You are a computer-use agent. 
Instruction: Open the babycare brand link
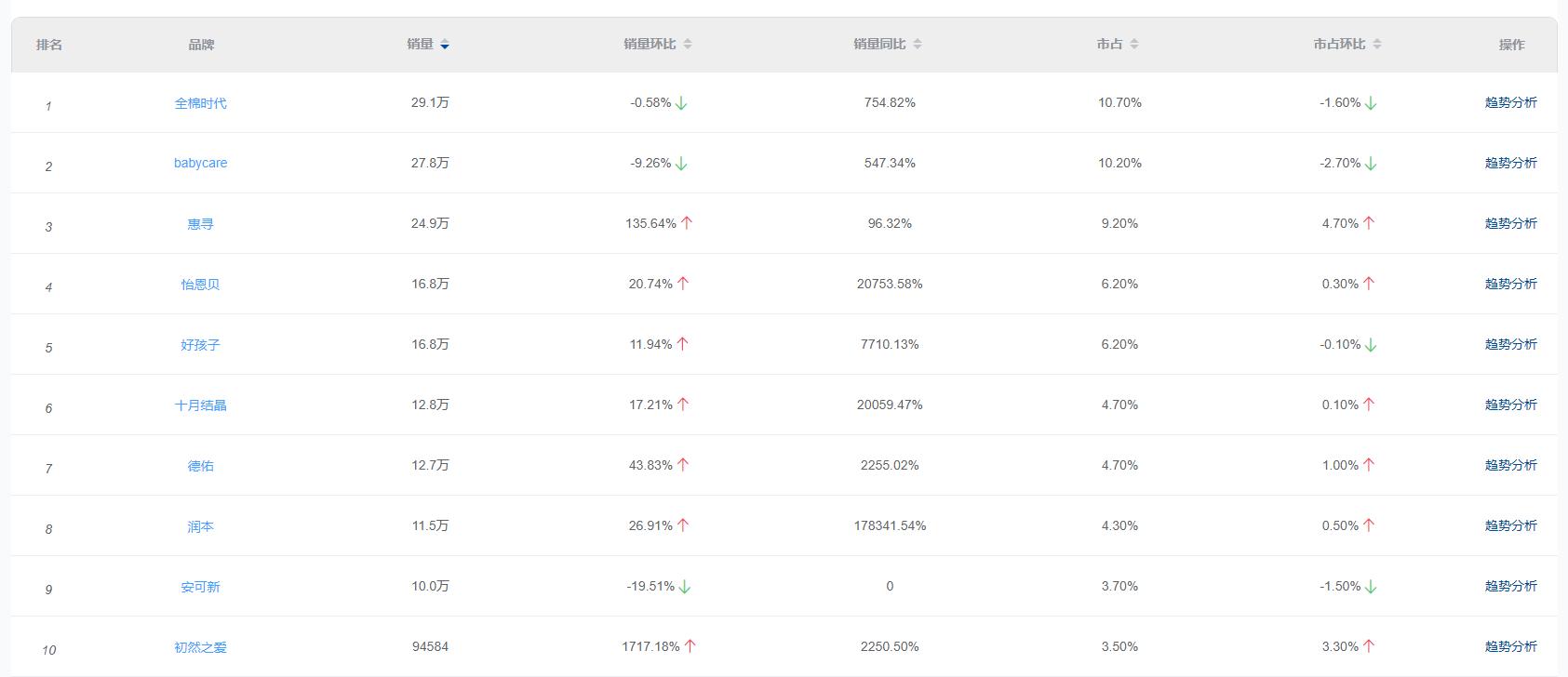pyautogui.click(x=200, y=163)
